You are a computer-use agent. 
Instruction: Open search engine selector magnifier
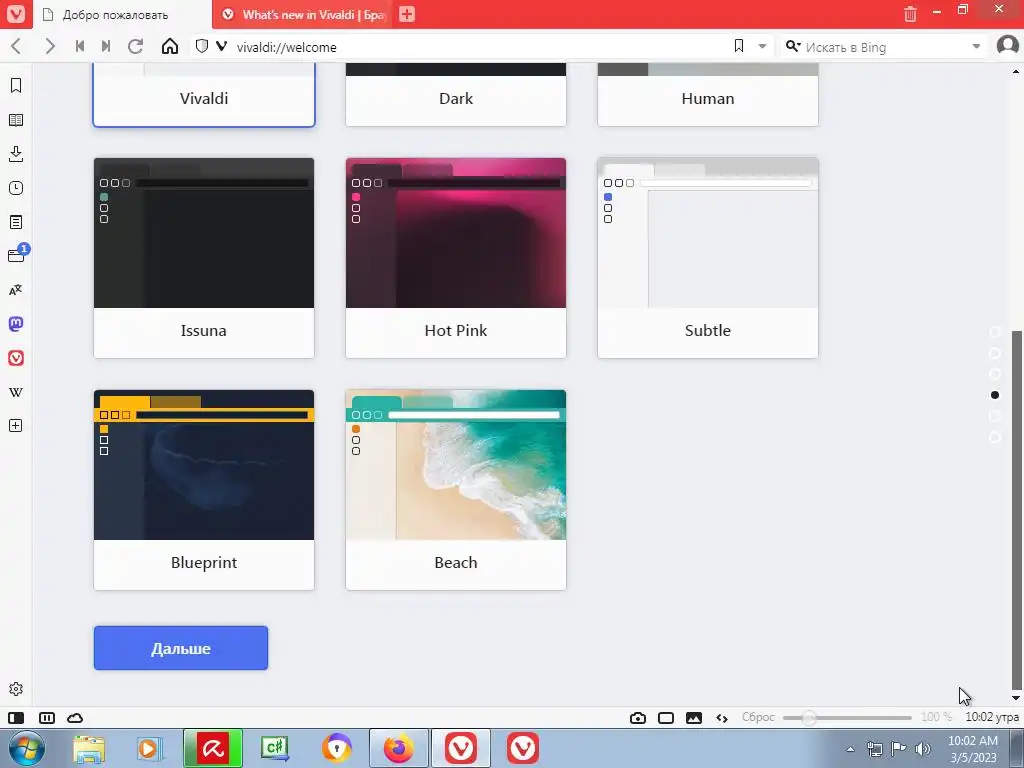(x=793, y=46)
